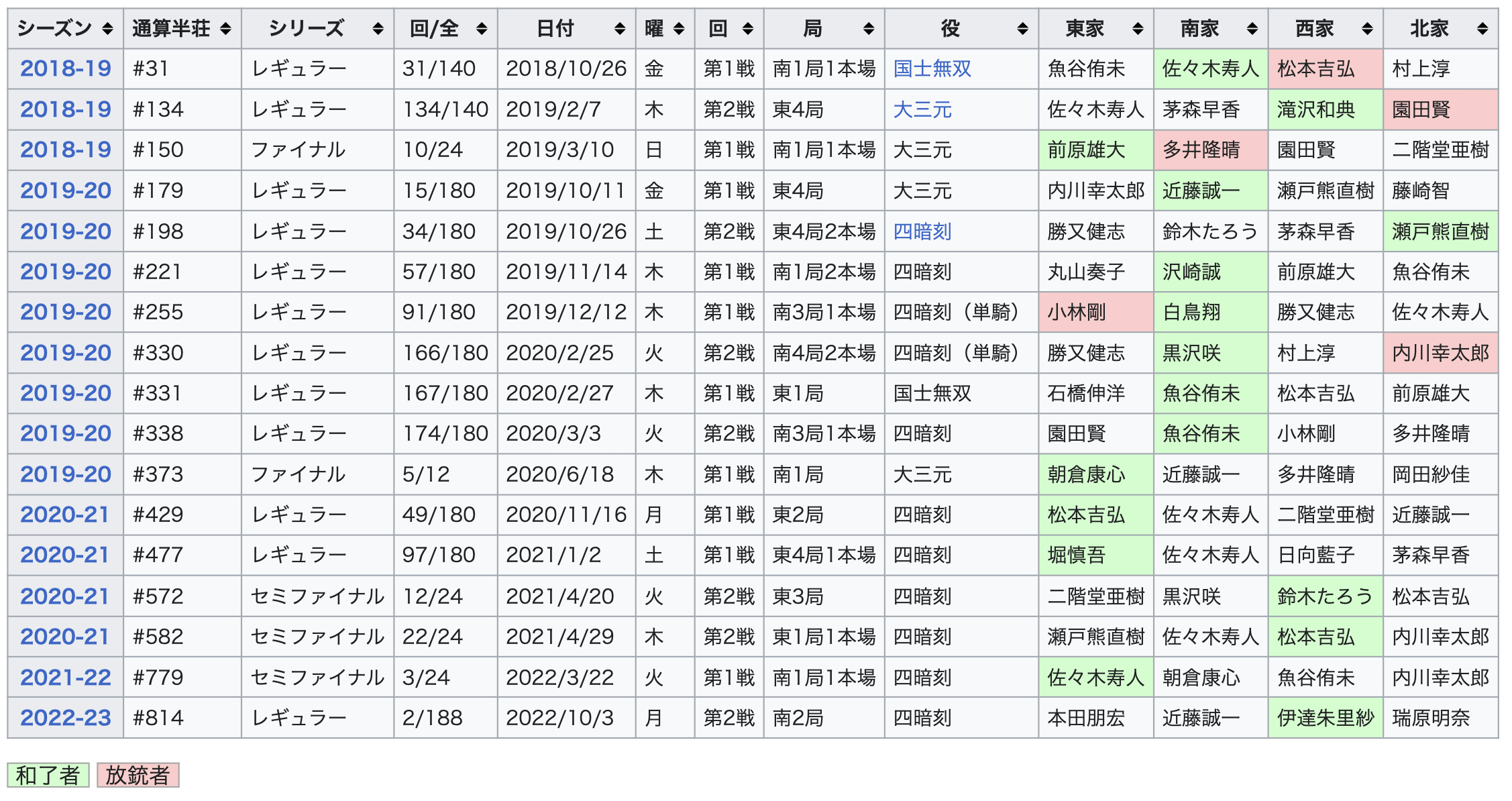This screenshot has height=801, width=1512.
Task: Select green cell 白鳥翔 in row #255
Action: point(1211,312)
